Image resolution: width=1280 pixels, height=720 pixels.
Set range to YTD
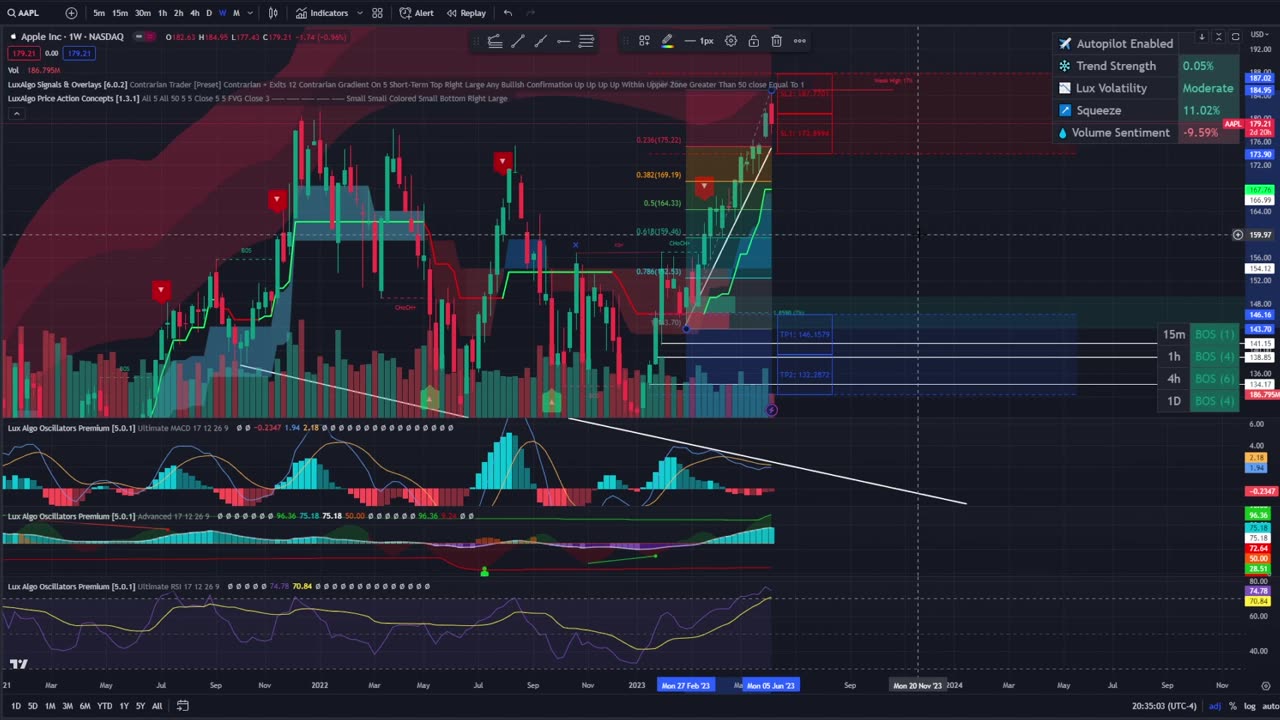click(104, 706)
